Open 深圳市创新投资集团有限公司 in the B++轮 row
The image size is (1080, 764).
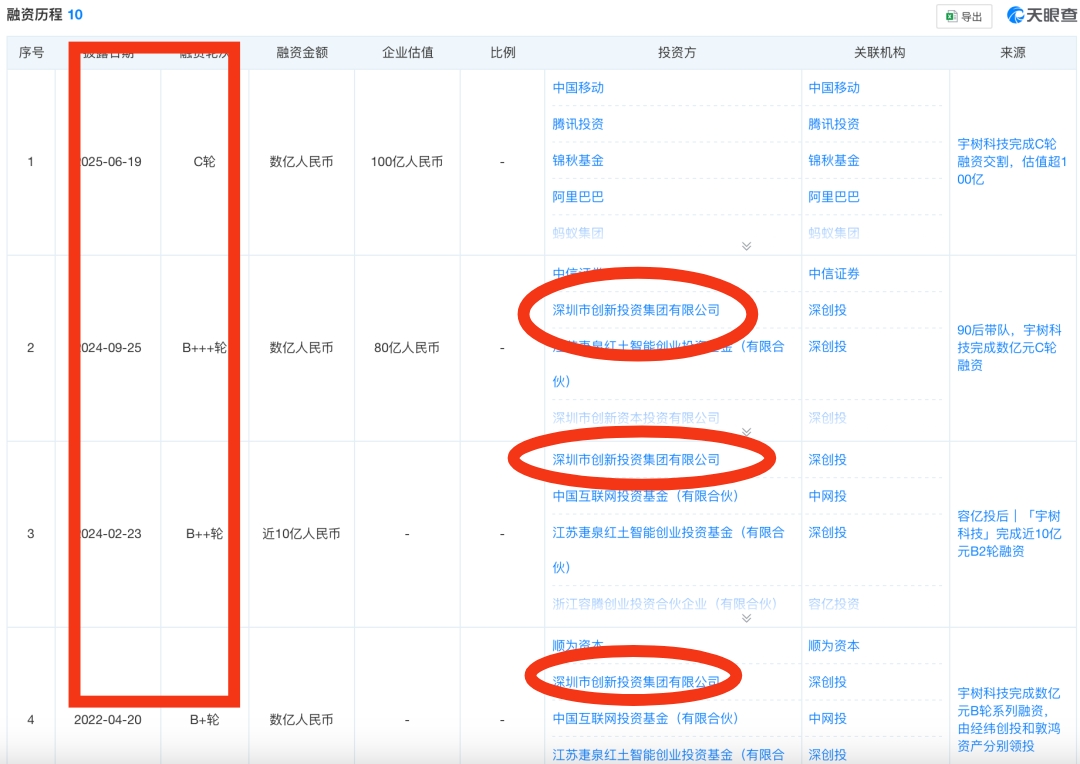[x=636, y=460]
